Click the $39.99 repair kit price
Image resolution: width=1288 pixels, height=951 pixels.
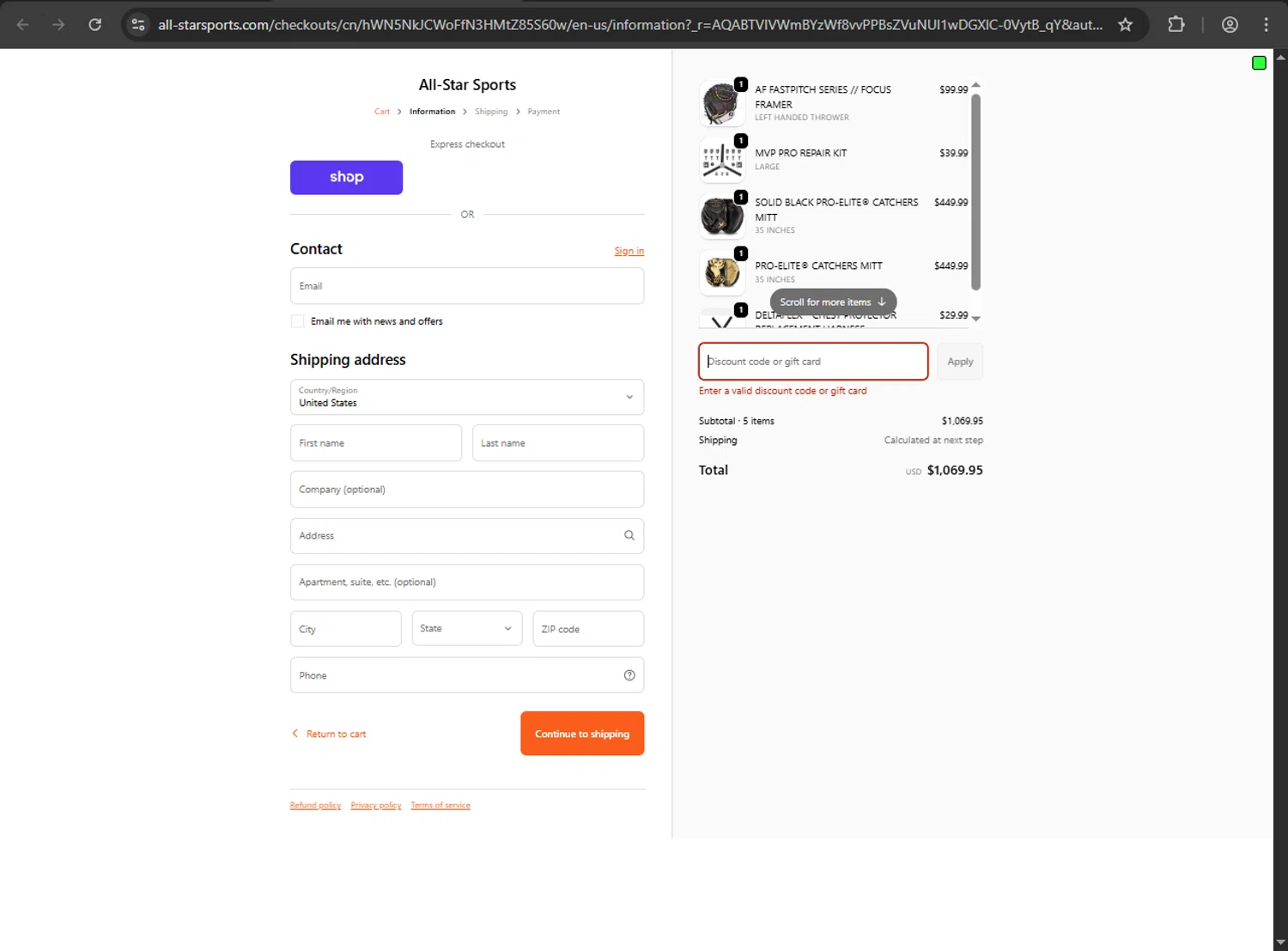point(953,153)
